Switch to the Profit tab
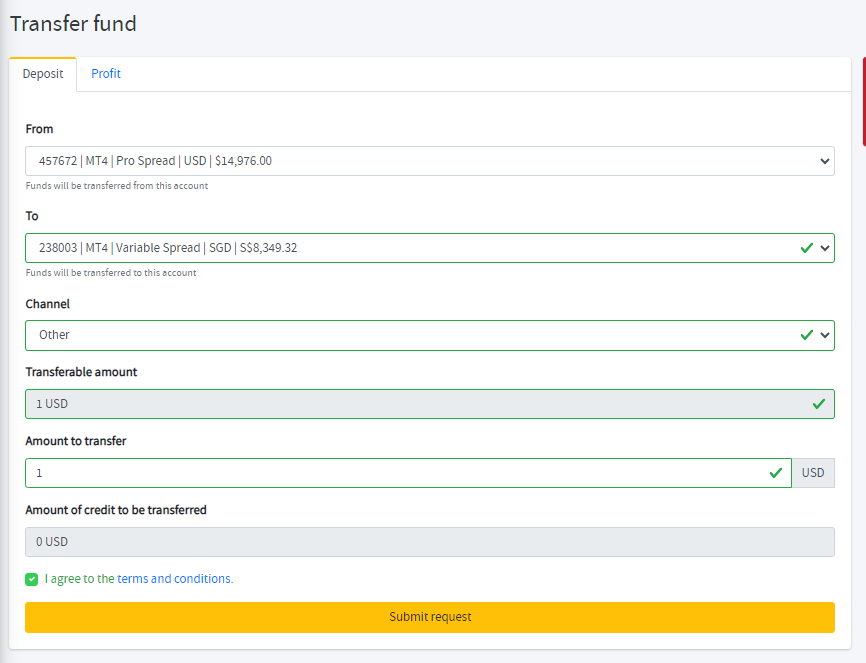The height and width of the screenshot is (663, 866). coord(105,73)
